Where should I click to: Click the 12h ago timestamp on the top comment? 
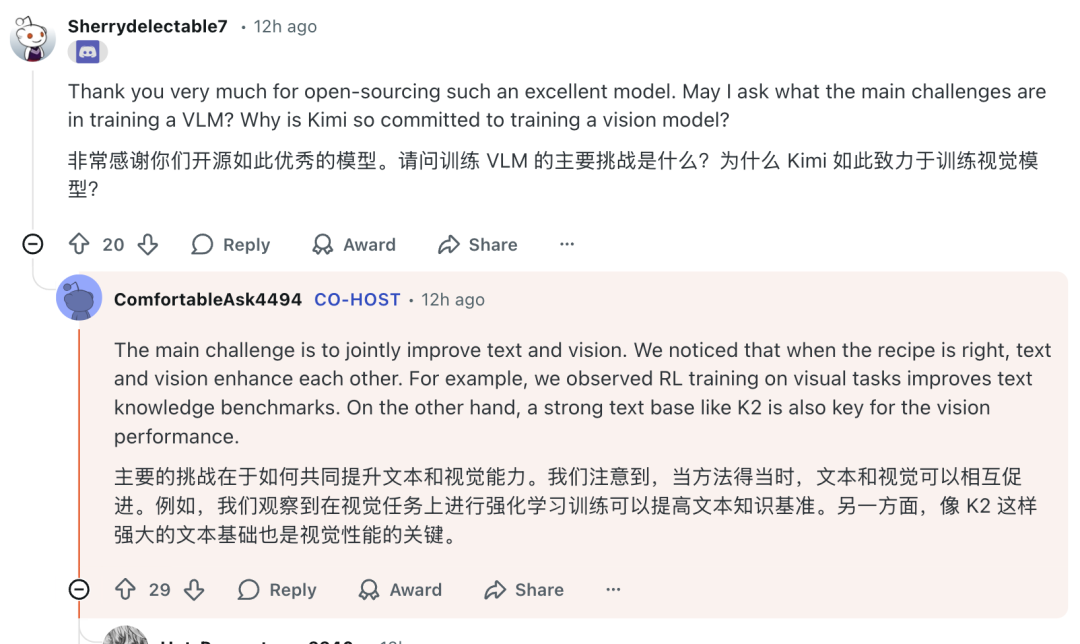285,27
